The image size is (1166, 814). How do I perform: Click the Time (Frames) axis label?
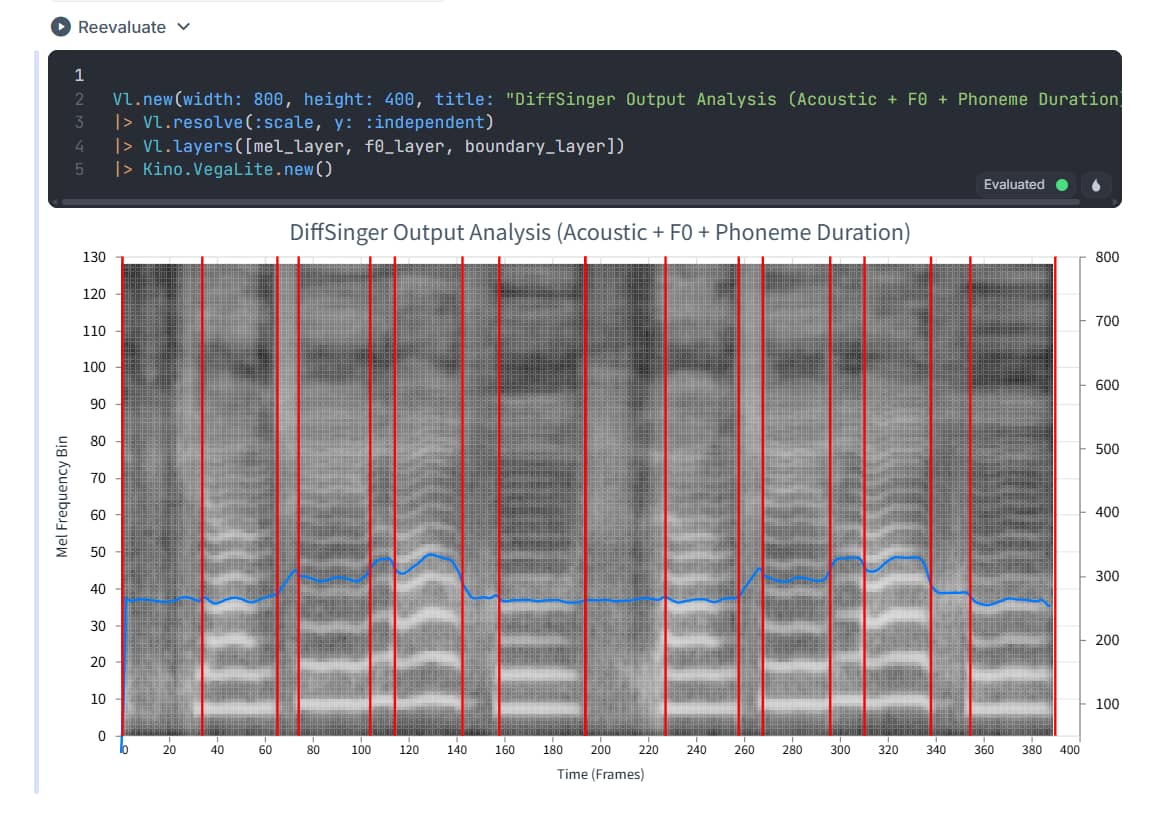[x=600, y=774]
